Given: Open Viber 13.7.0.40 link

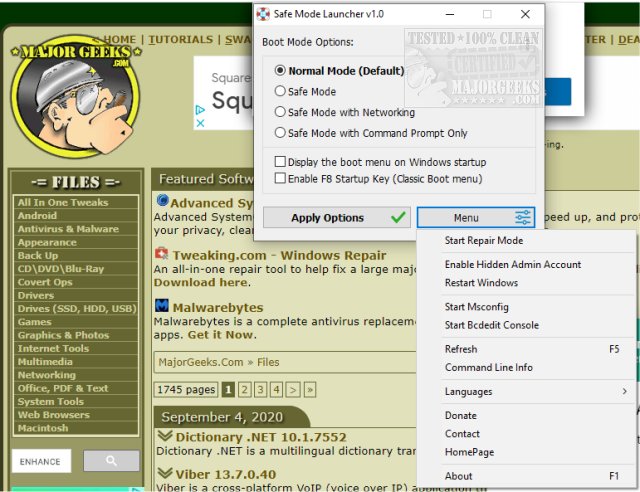Looking at the screenshot, I should tap(226, 474).
